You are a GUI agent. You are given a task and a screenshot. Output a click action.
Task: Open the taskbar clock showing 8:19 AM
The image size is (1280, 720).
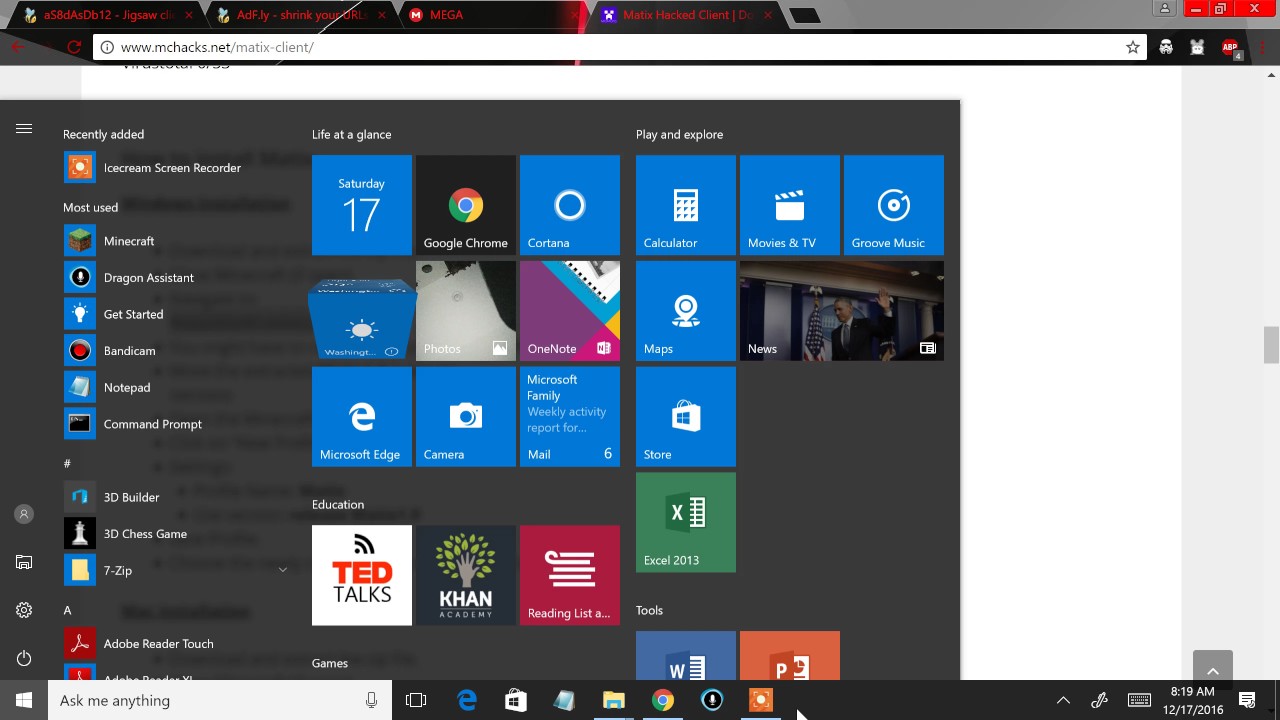coord(1192,700)
